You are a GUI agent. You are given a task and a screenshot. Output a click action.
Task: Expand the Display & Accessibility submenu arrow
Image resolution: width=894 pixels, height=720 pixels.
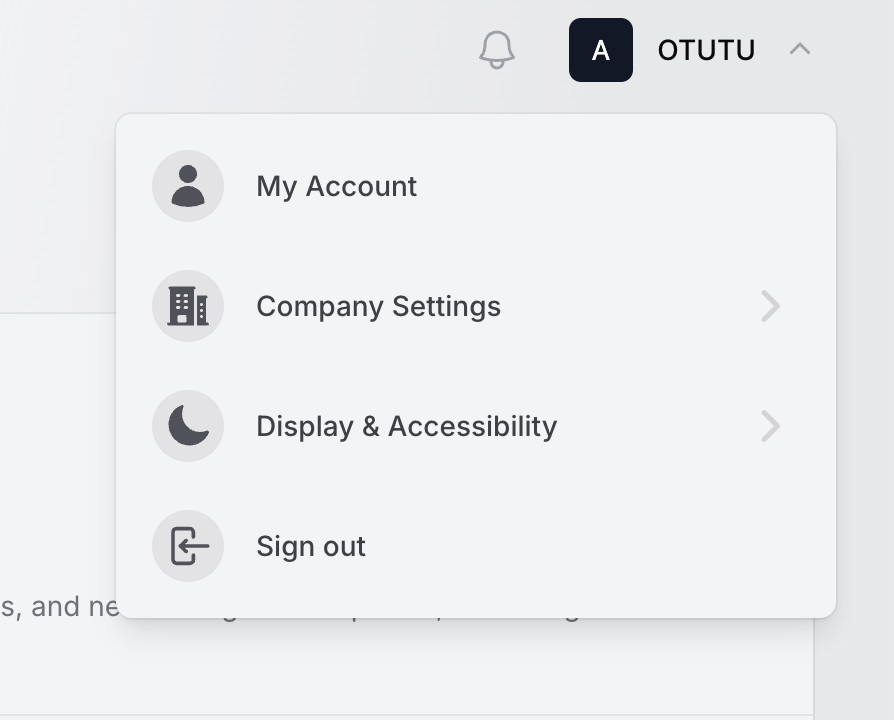tap(770, 426)
